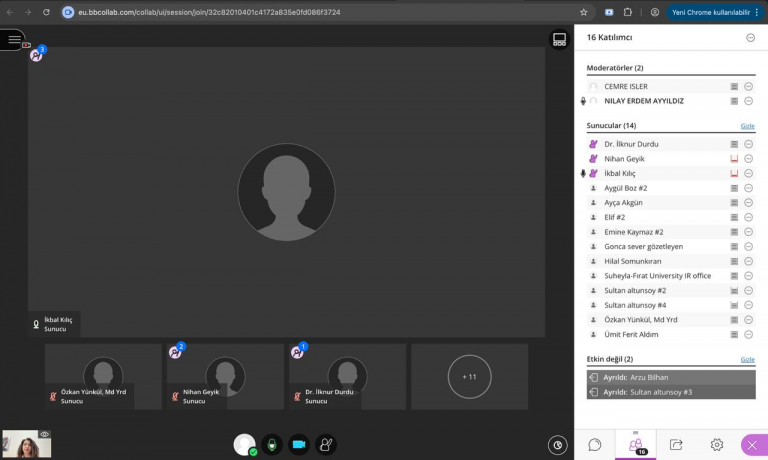Open My Settings gear icon

717,445
